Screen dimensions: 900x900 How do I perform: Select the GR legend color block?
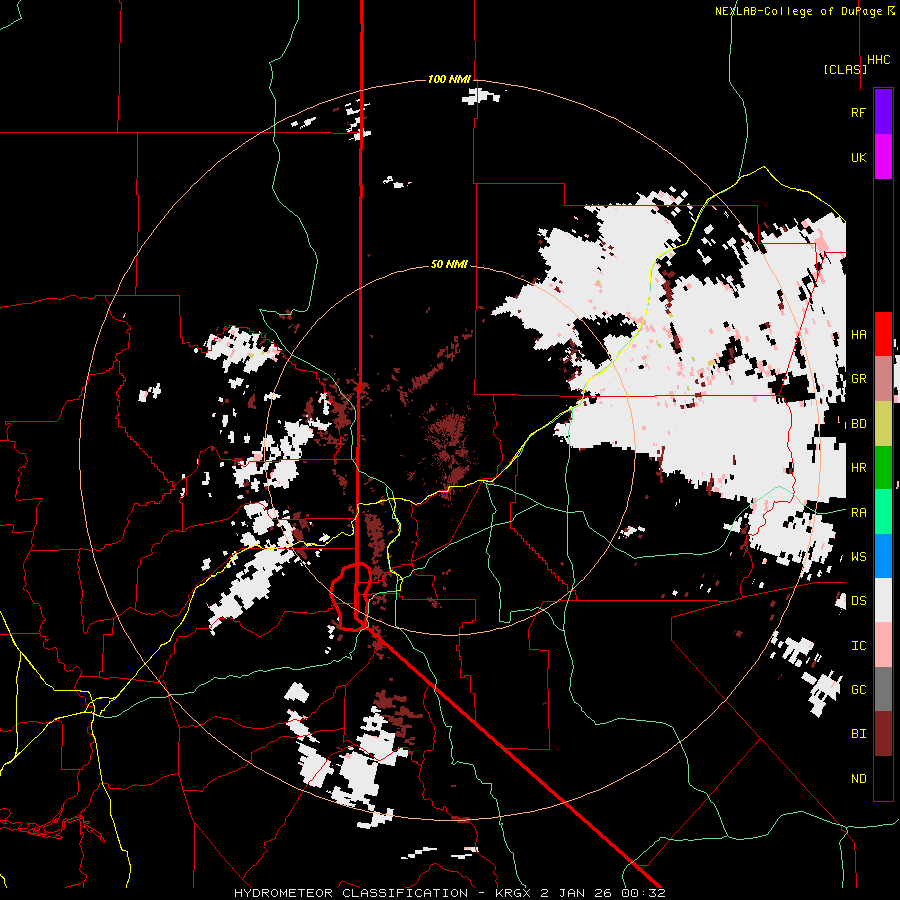point(883,379)
